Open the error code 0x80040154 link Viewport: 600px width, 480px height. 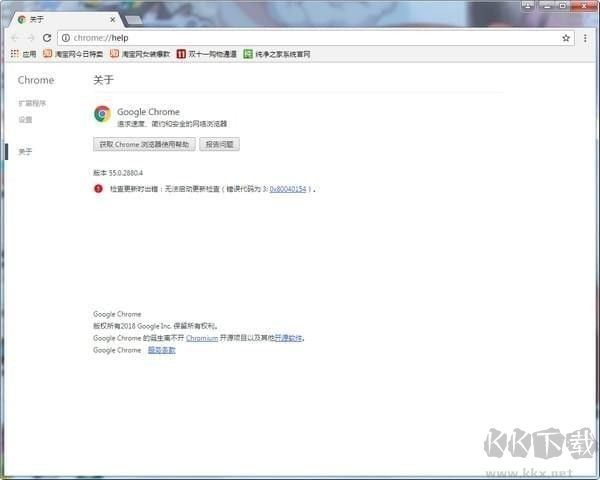[x=288, y=189]
